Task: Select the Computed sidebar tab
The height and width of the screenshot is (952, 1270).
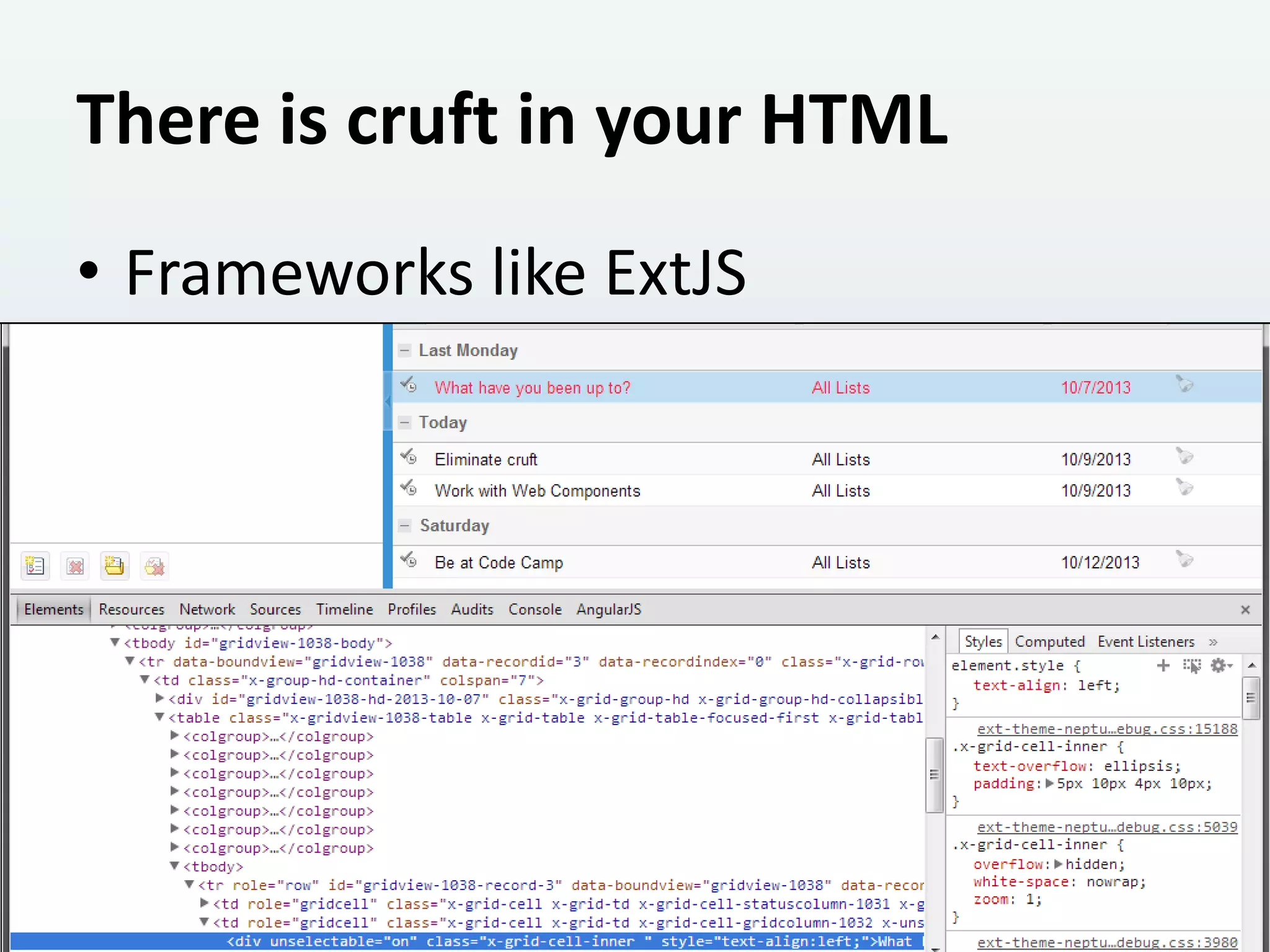Action: pos(1049,641)
